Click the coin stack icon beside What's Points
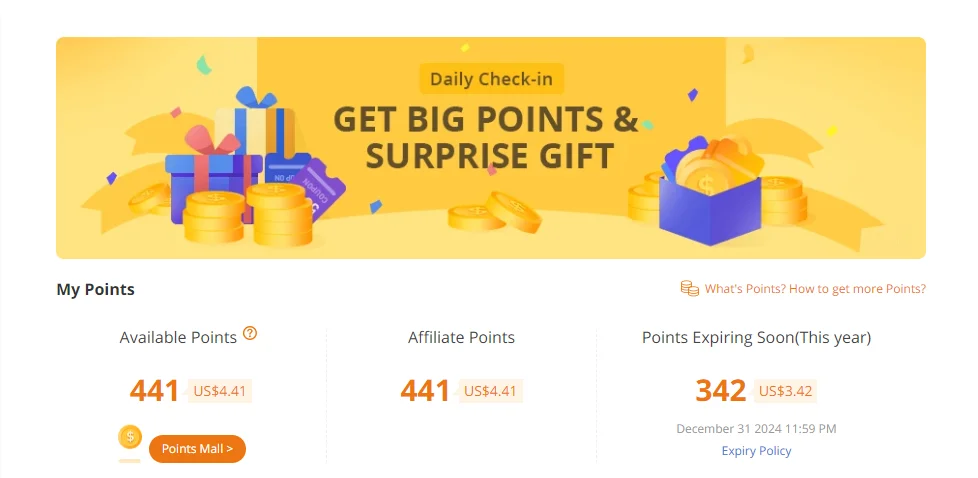 [x=690, y=289]
